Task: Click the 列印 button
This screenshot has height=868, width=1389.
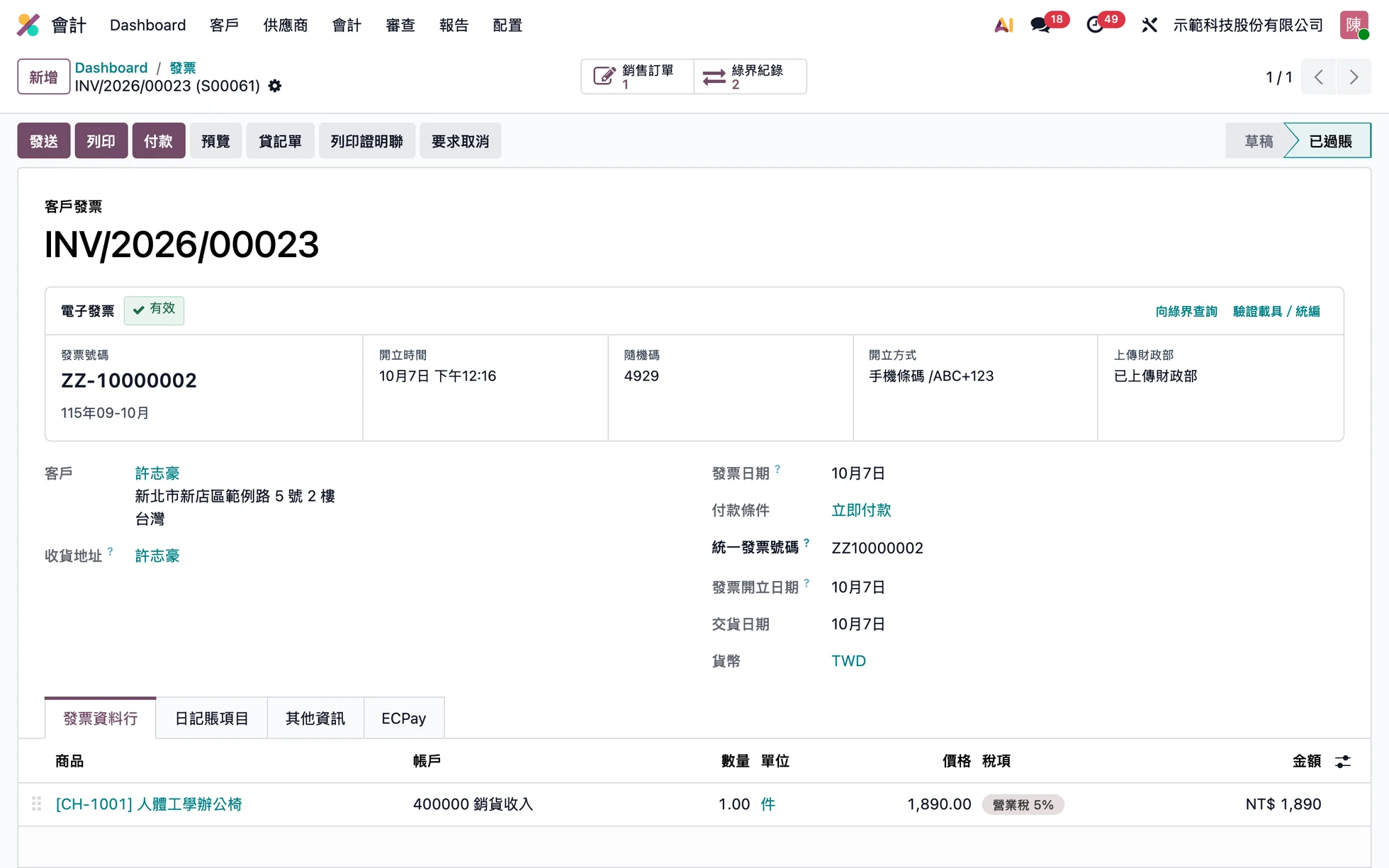Action: tap(101, 141)
